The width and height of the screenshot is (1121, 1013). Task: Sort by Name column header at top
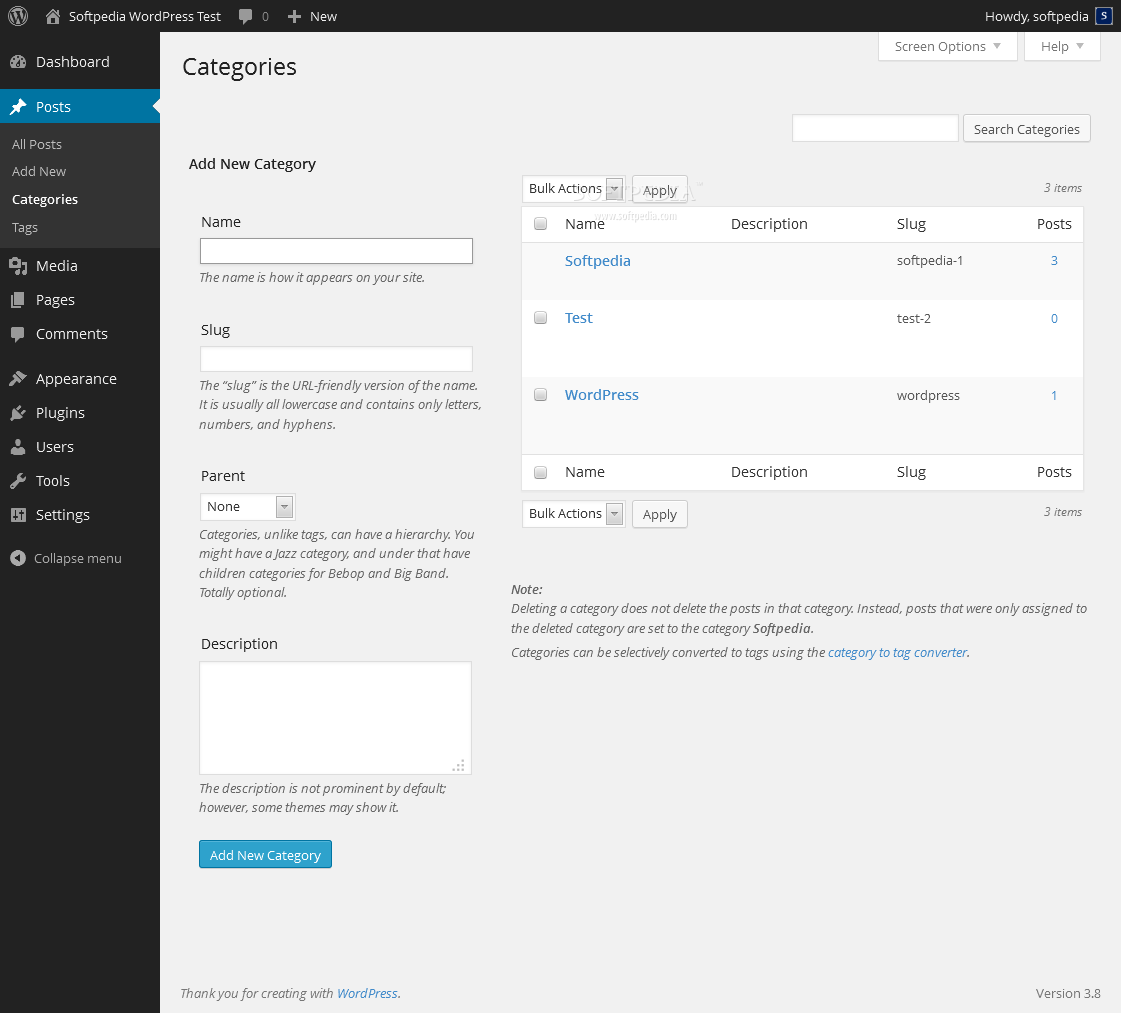tap(585, 224)
